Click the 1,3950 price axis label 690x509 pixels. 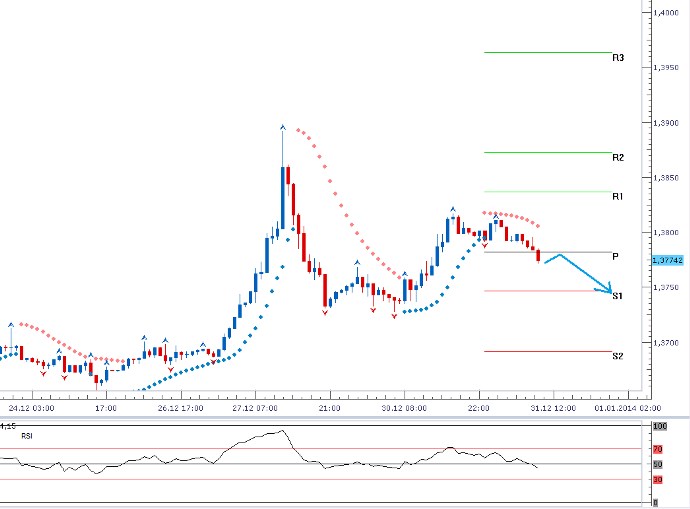(666, 68)
